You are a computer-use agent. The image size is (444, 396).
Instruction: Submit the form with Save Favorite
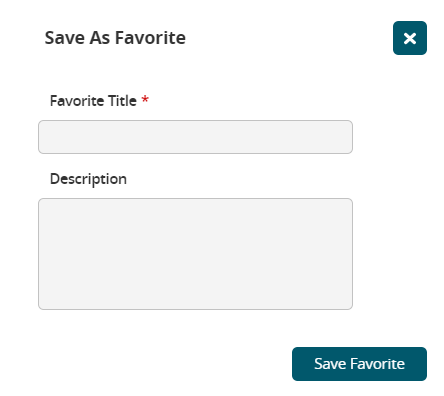(x=359, y=364)
